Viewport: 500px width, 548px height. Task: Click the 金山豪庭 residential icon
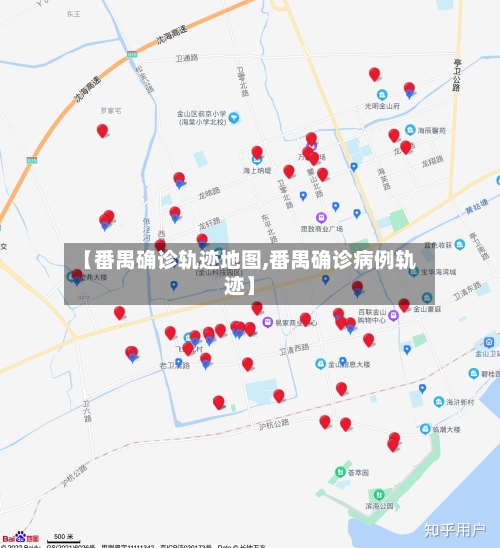[427, 298]
